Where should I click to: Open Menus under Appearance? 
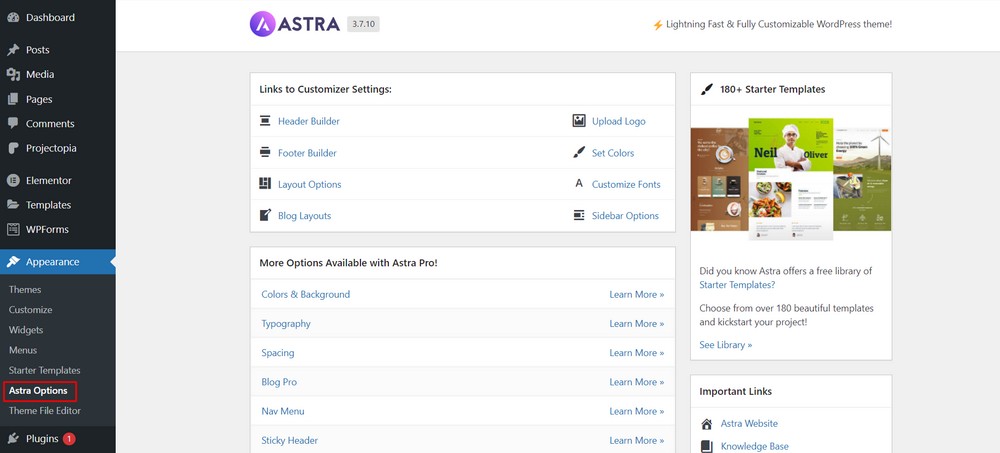(x=23, y=350)
